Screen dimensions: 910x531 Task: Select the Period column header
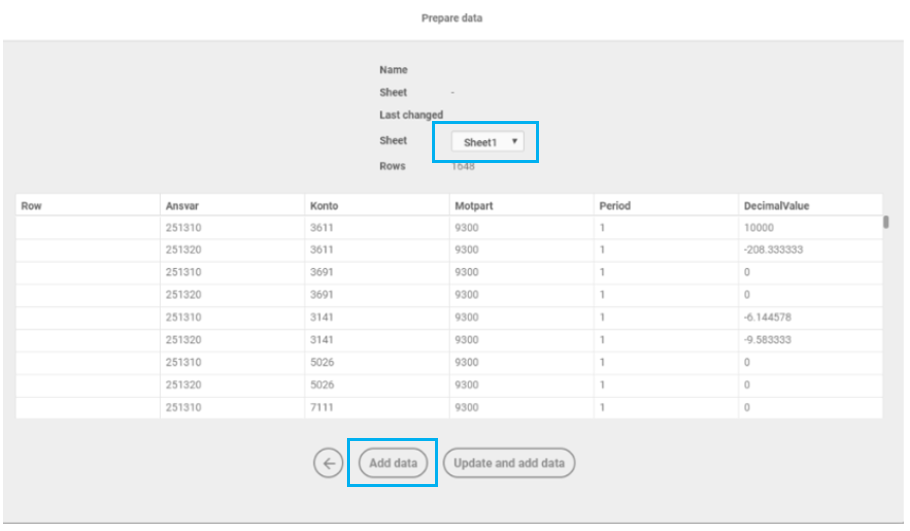[x=615, y=206]
